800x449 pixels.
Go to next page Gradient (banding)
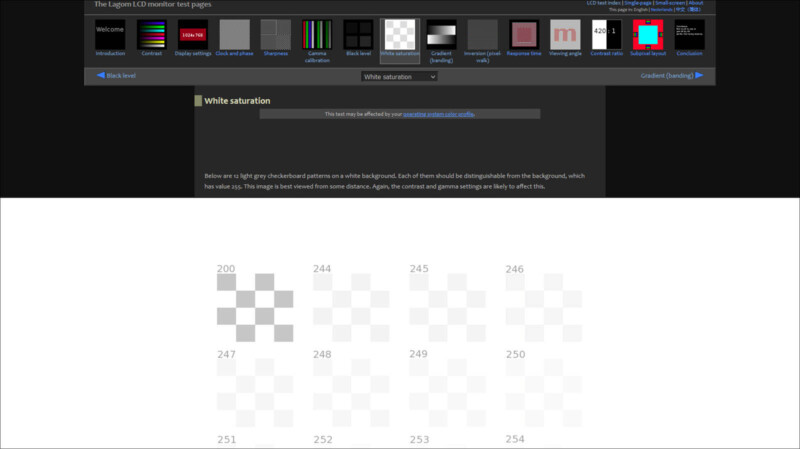point(671,75)
